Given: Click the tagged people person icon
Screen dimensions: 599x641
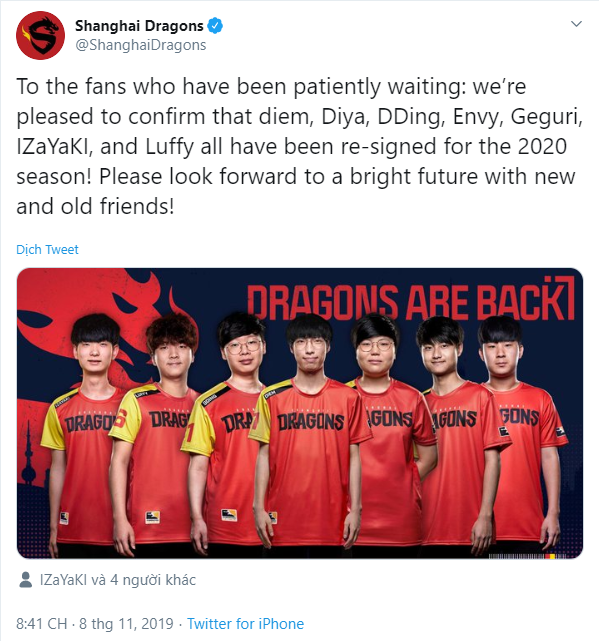Looking at the screenshot, I should pyautogui.click(x=26, y=580).
